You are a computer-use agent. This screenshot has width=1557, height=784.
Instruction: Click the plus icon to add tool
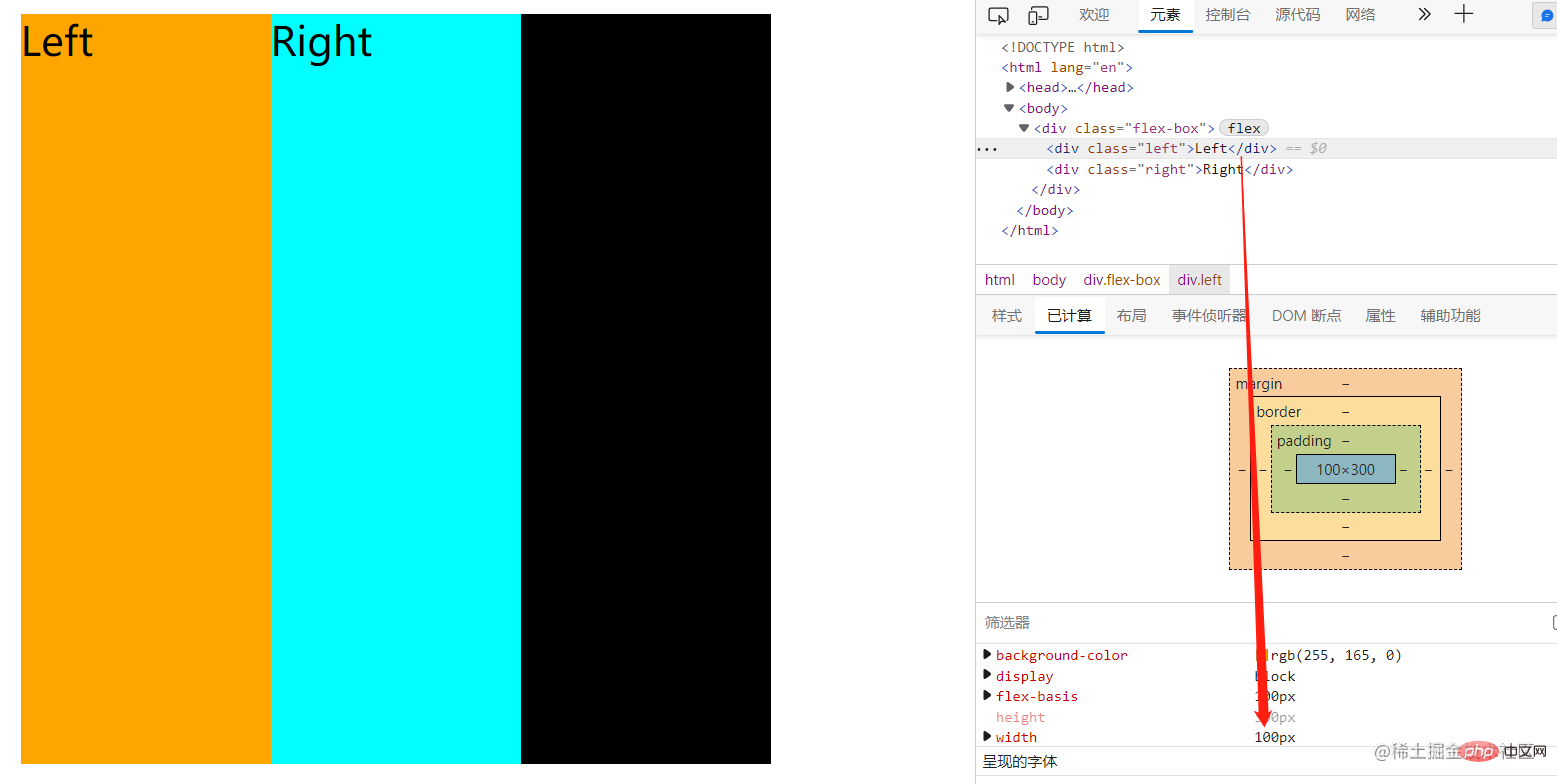click(x=1463, y=14)
